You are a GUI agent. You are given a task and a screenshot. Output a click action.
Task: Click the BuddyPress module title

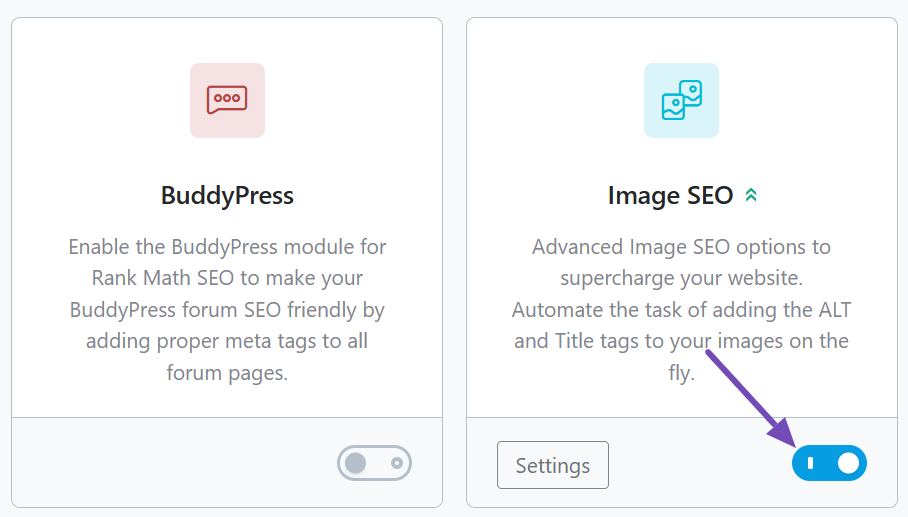coord(227,195)
